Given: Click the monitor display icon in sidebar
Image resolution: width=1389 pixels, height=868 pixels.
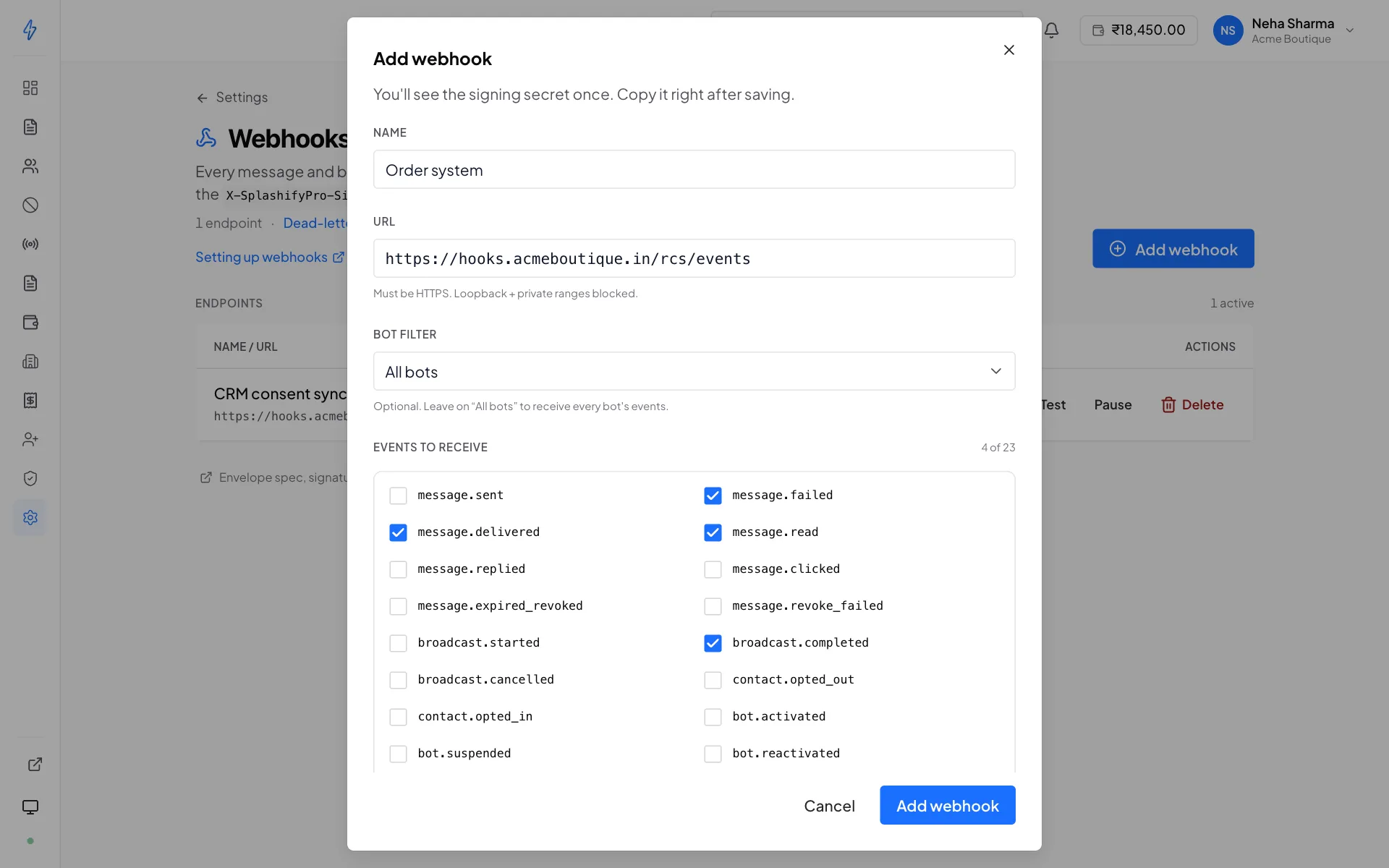Looking at the screenshot, I should pyautogui.click(x=30, y=807).
